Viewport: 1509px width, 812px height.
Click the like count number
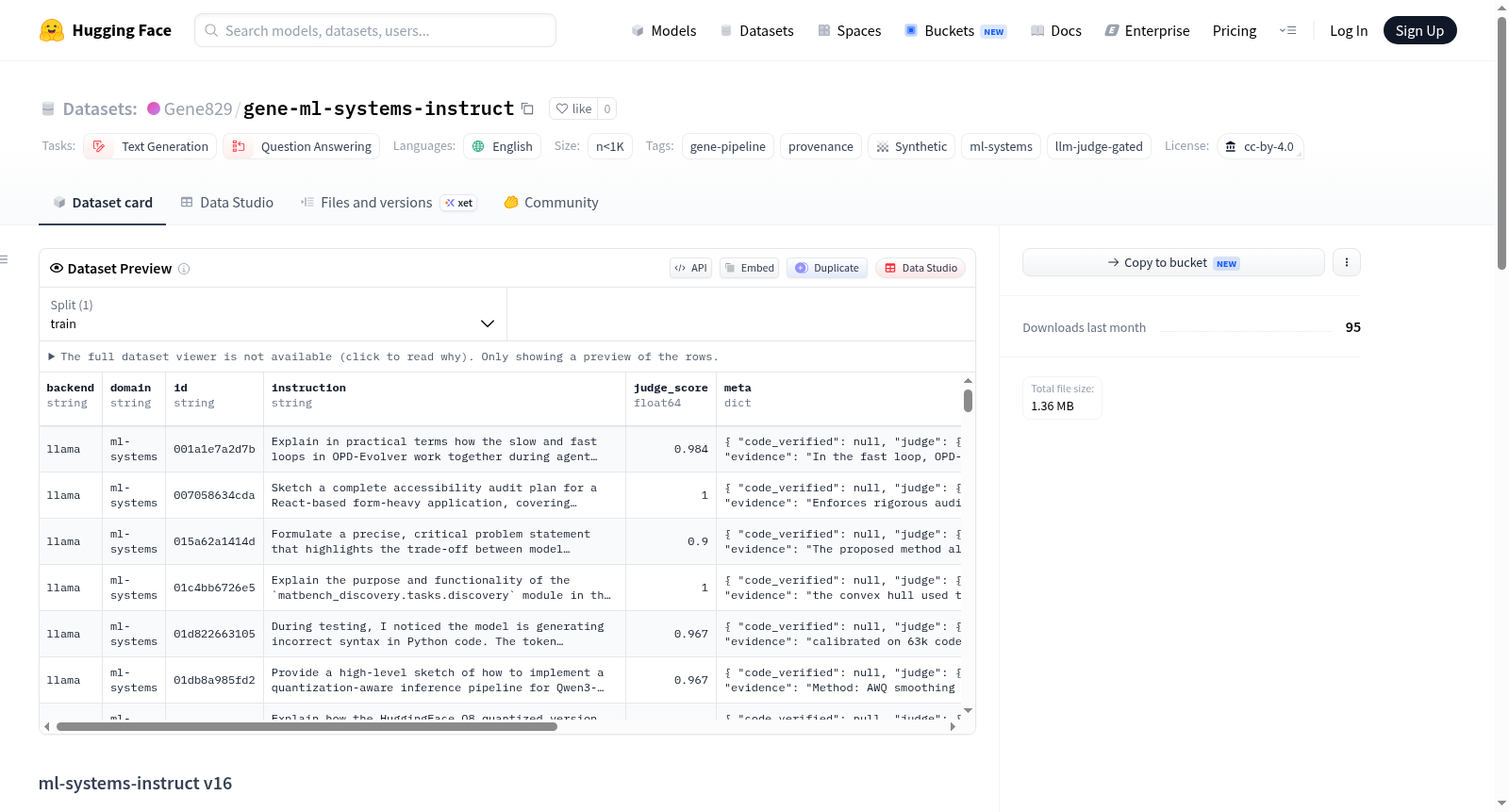pyautogui.click(x=607, y=108)
